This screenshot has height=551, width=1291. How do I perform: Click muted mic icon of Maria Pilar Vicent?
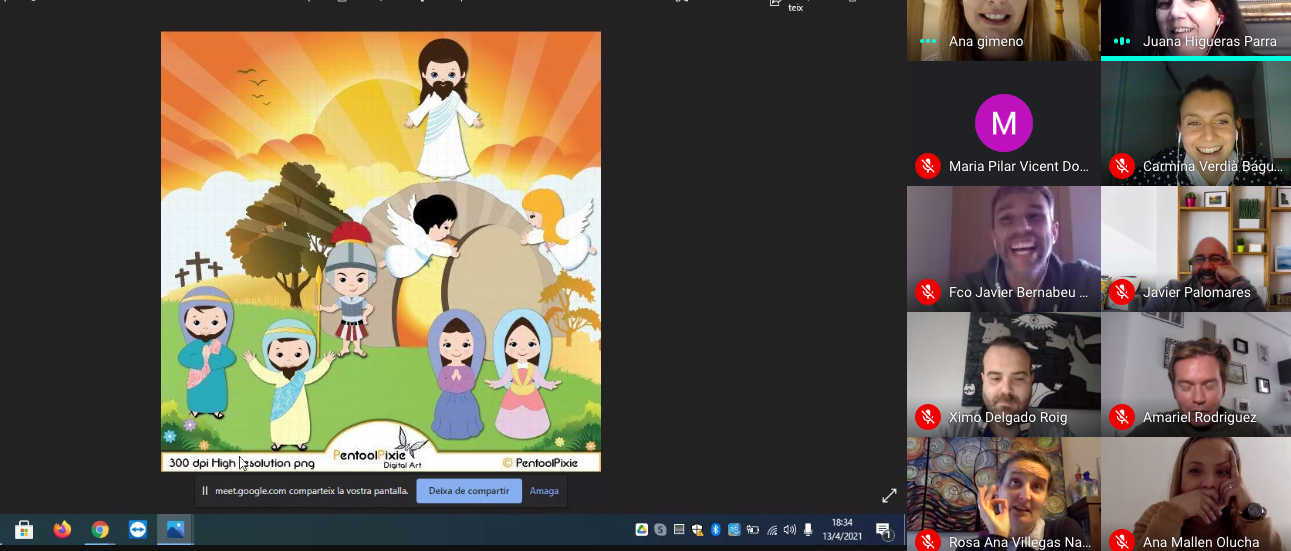click(x=928, y=166)
